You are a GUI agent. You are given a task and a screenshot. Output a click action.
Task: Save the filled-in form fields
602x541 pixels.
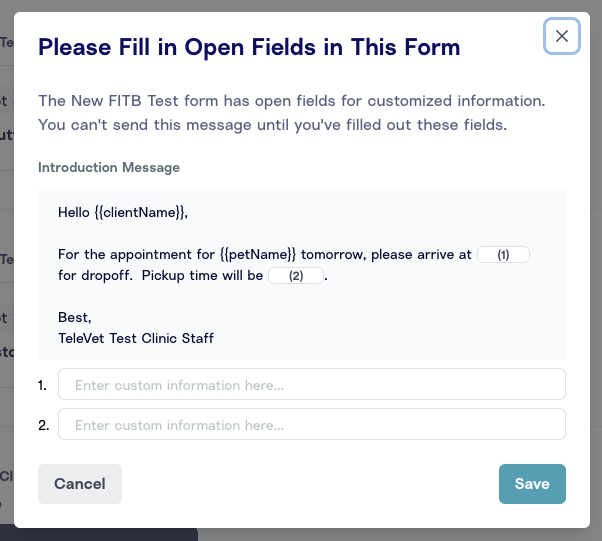(532, 484)
